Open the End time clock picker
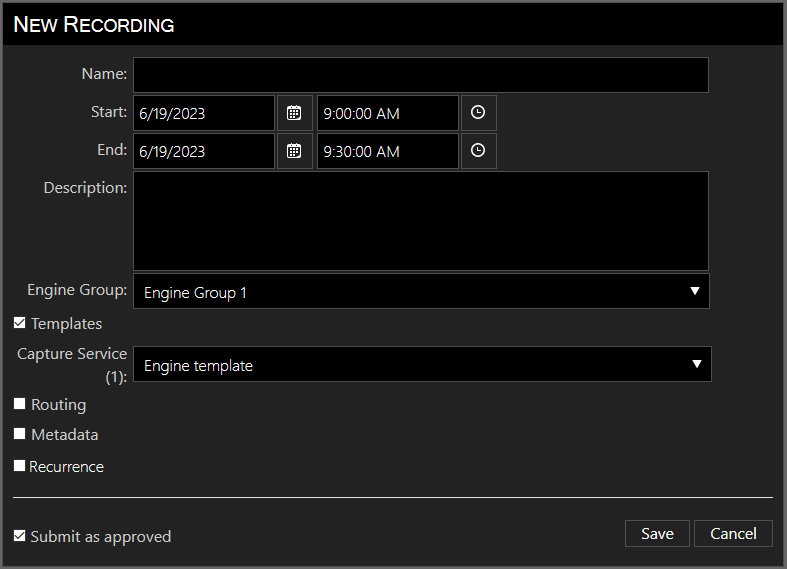787x569 pixels. click(x=478, y=151)
